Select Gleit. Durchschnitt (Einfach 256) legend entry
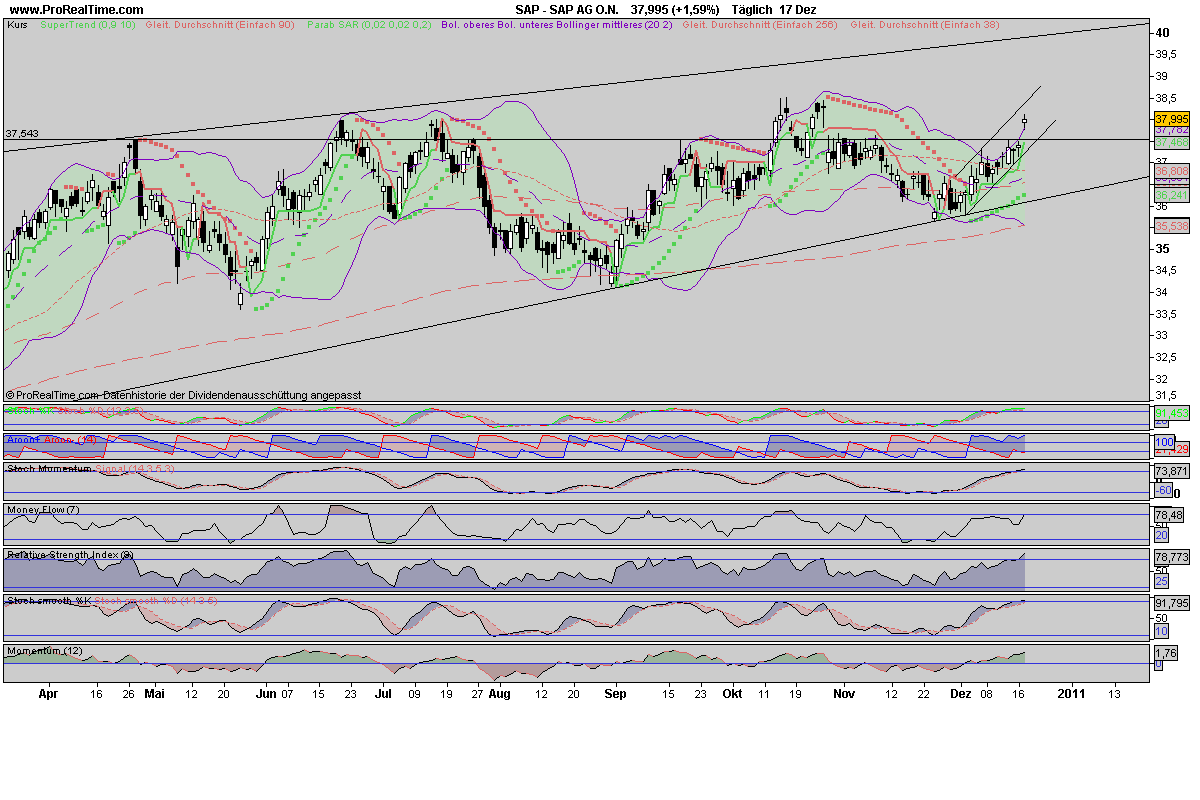Image resolution: width=1200 pixels, height=800 pixels. (x=759, y=23)
